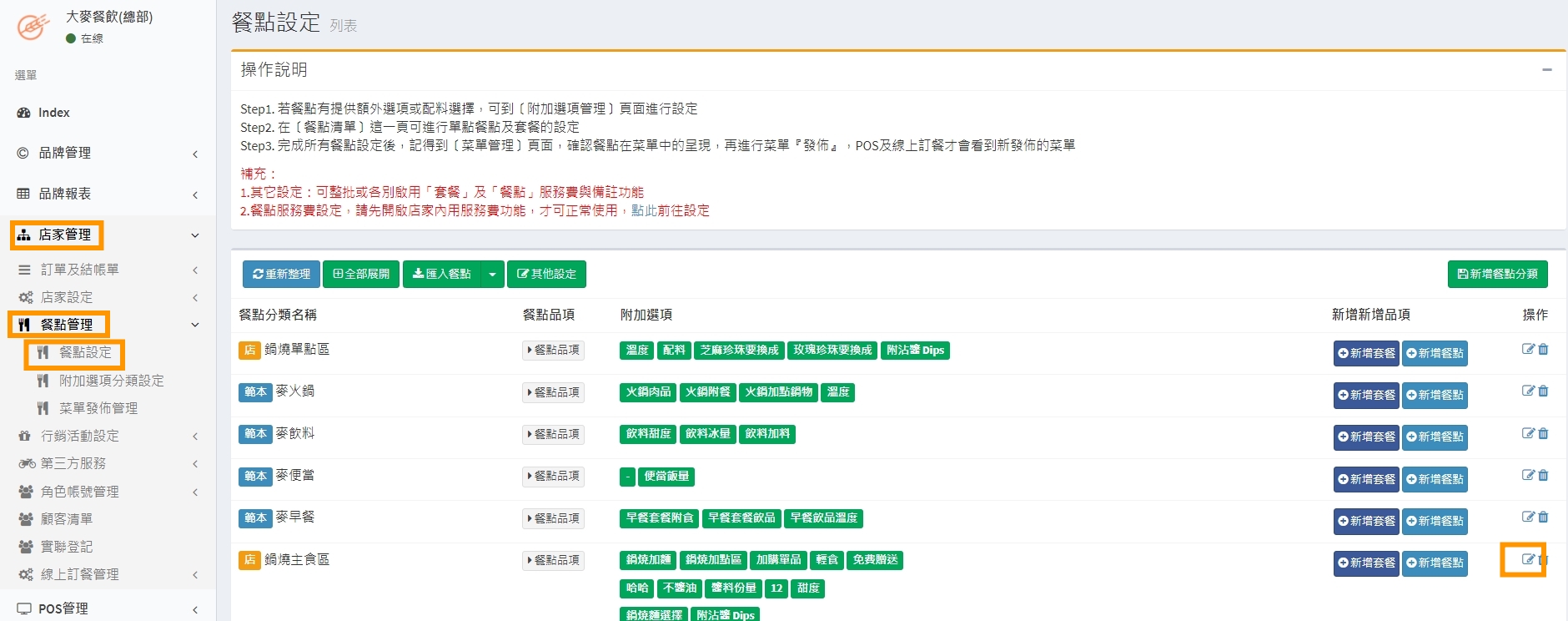Click 新增餐點 for 麥飲料 row
This screenshot has width=1568, height=621.
point(1435,437)
